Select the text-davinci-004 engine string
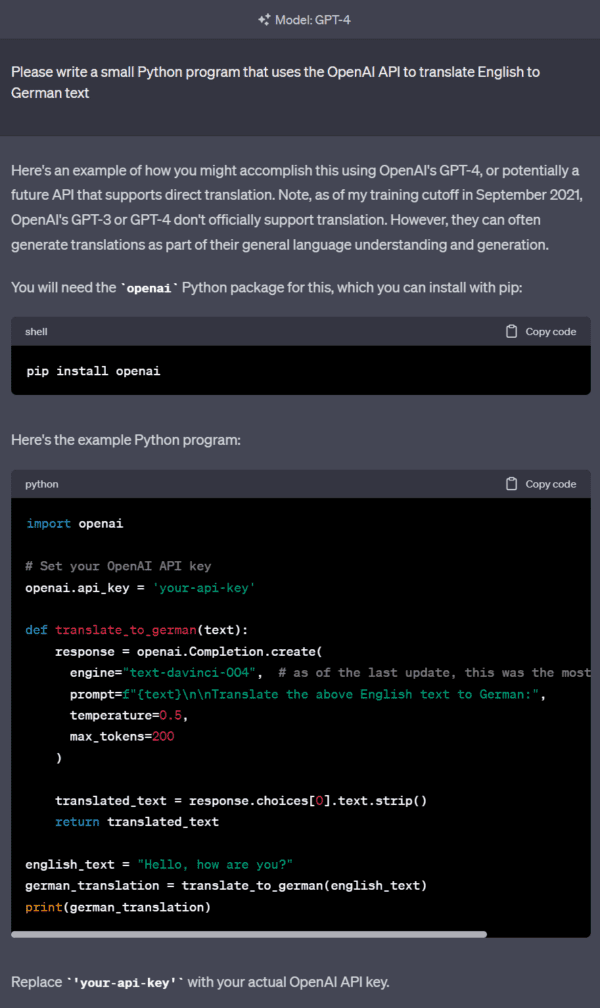This screenshot has width=600, height=1008. click(189, 673)
